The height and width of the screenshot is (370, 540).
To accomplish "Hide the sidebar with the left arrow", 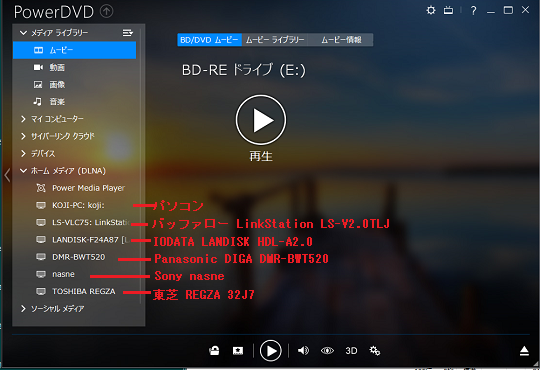I will tap(7, 175).
